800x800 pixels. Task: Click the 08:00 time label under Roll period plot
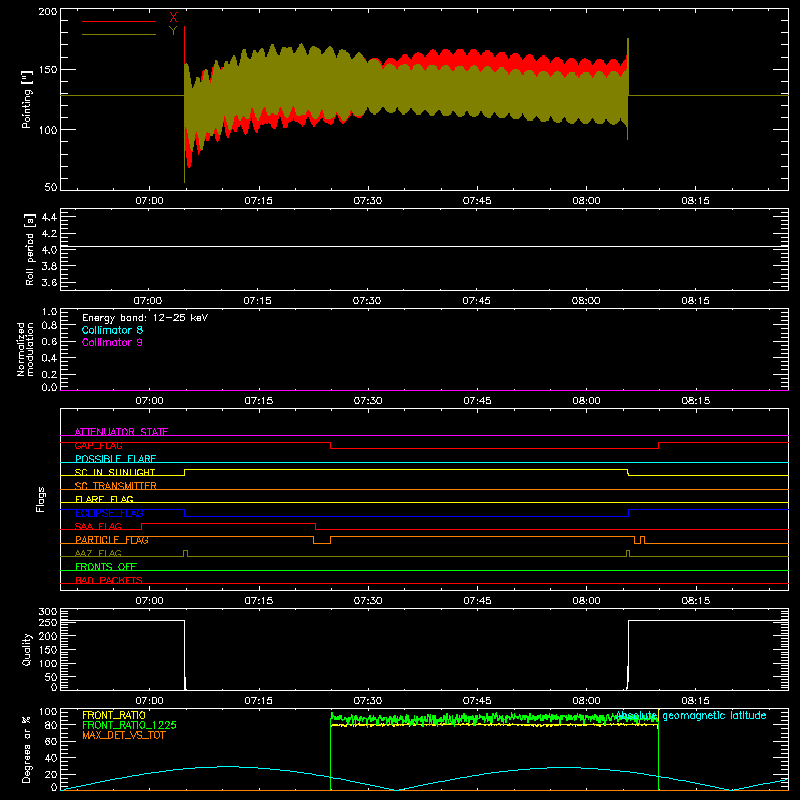(586, 301)
